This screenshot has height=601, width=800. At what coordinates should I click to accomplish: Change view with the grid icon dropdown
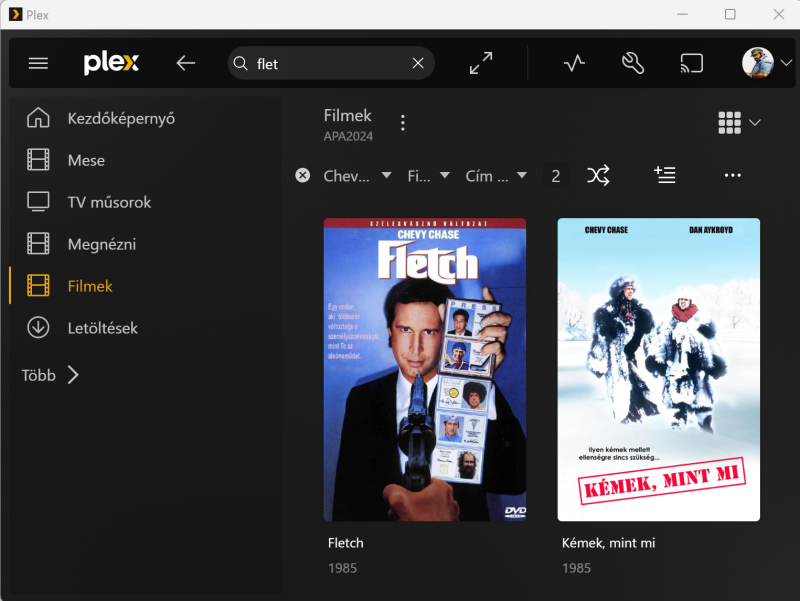[739, 123]
